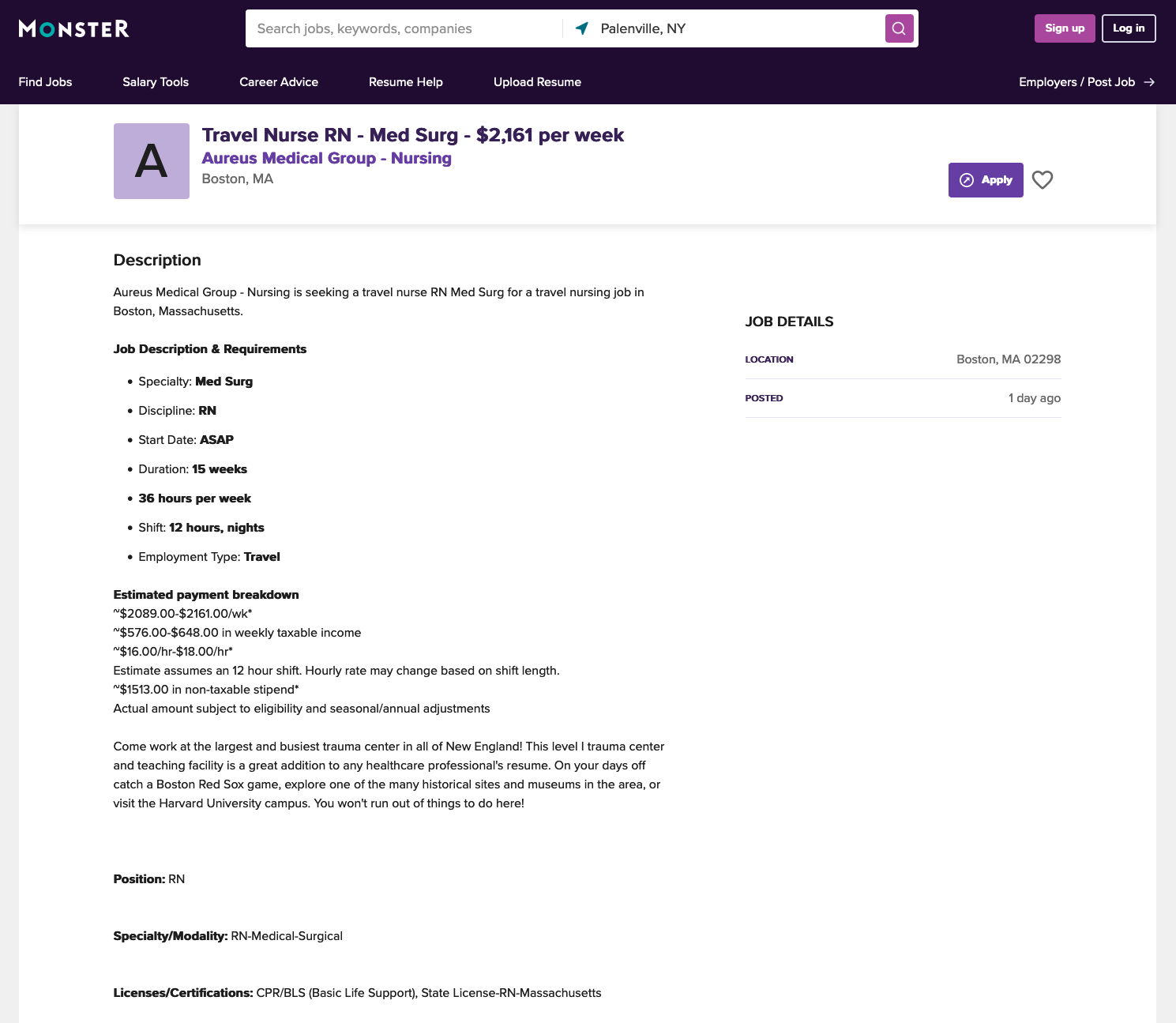
Task: Click Job Description & Requirements heading
Action: [210, 349]
